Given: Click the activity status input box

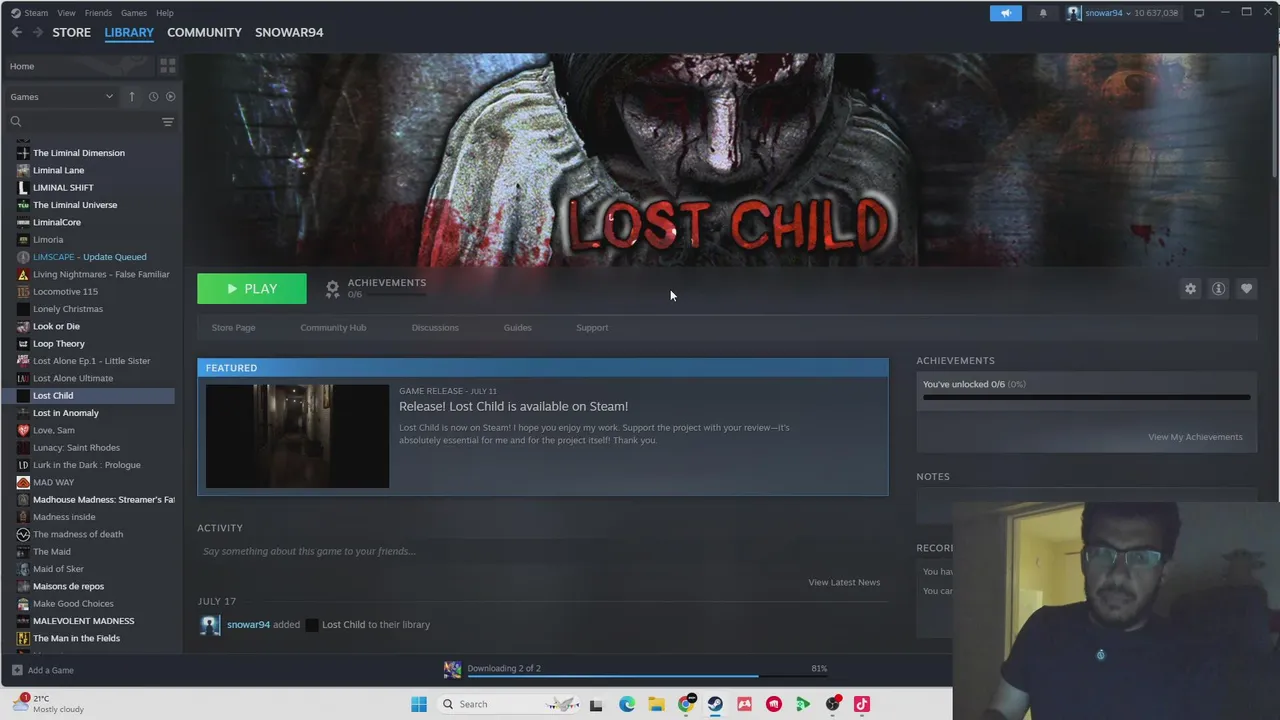Looking at the screenshot, I should tap(542, 551).
